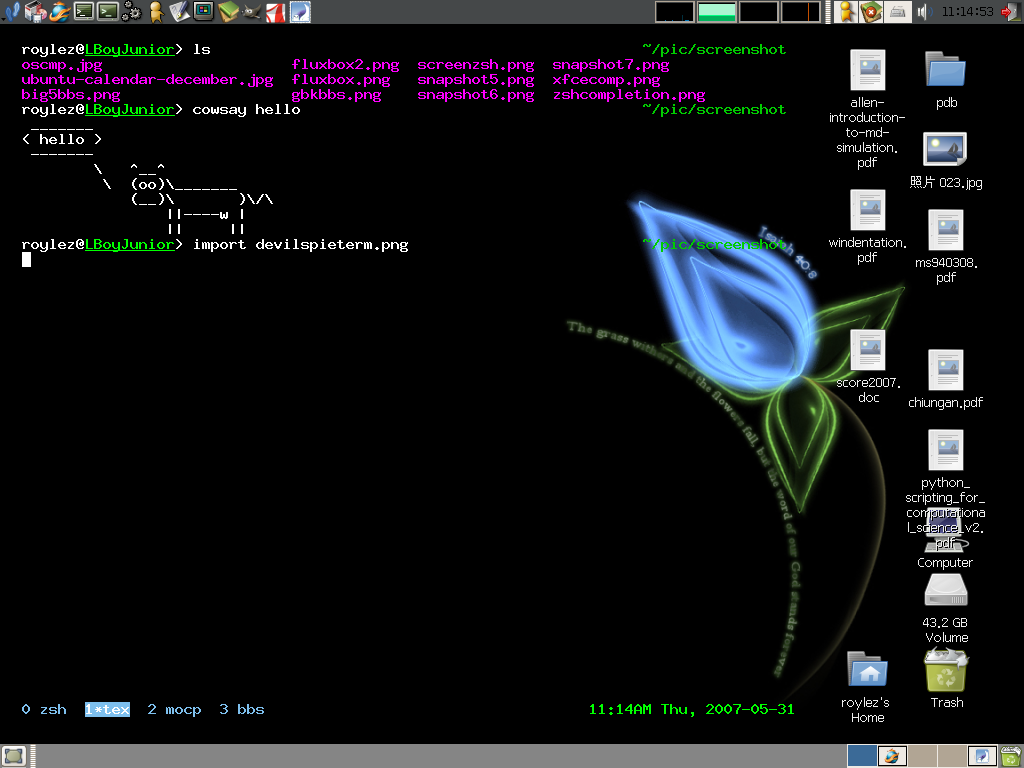Click the terminal cursor block below the prompt
Image resolution: width=1024 pixels, height=768 pixels.
click(26, 260)
